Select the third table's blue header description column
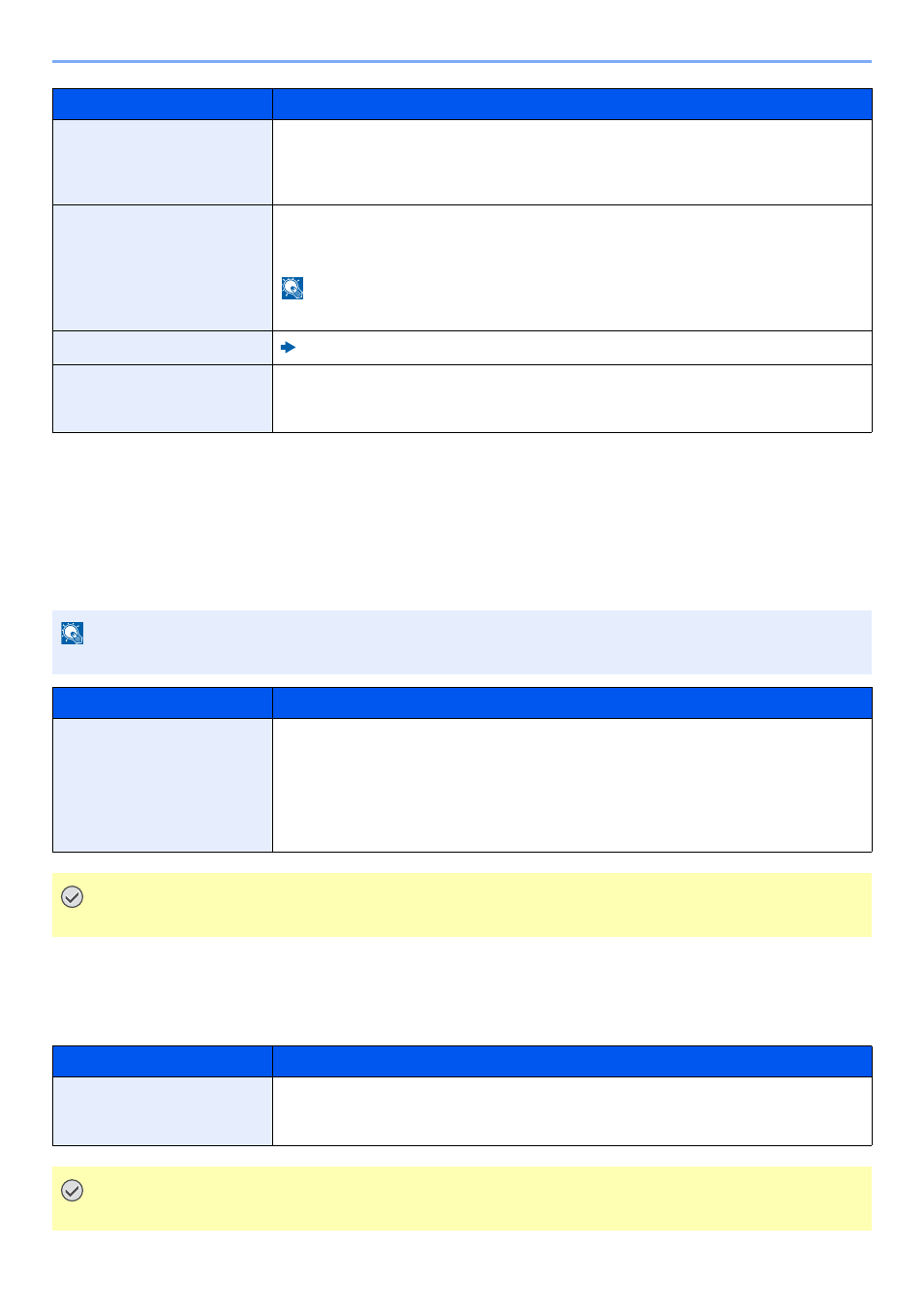This screenshot has width=924, height=1308. tap(572, 1062)
